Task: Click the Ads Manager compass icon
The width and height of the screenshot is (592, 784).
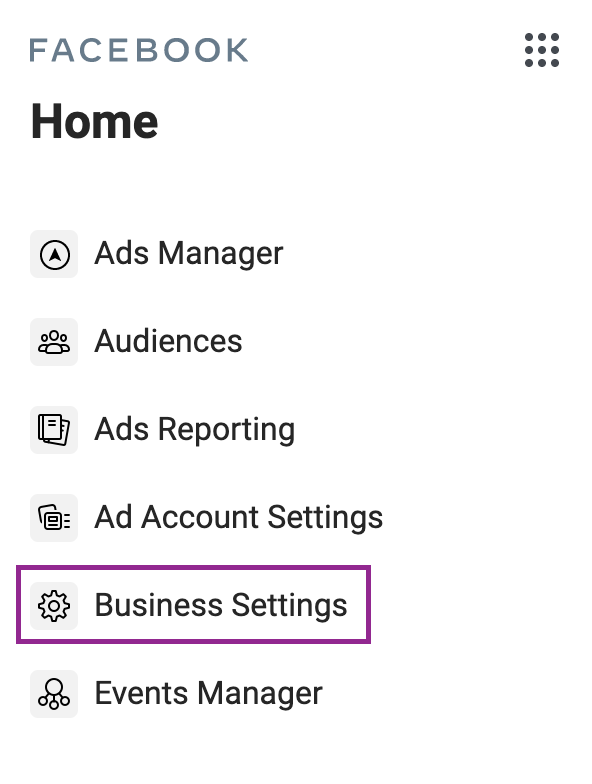Action: 54,254
